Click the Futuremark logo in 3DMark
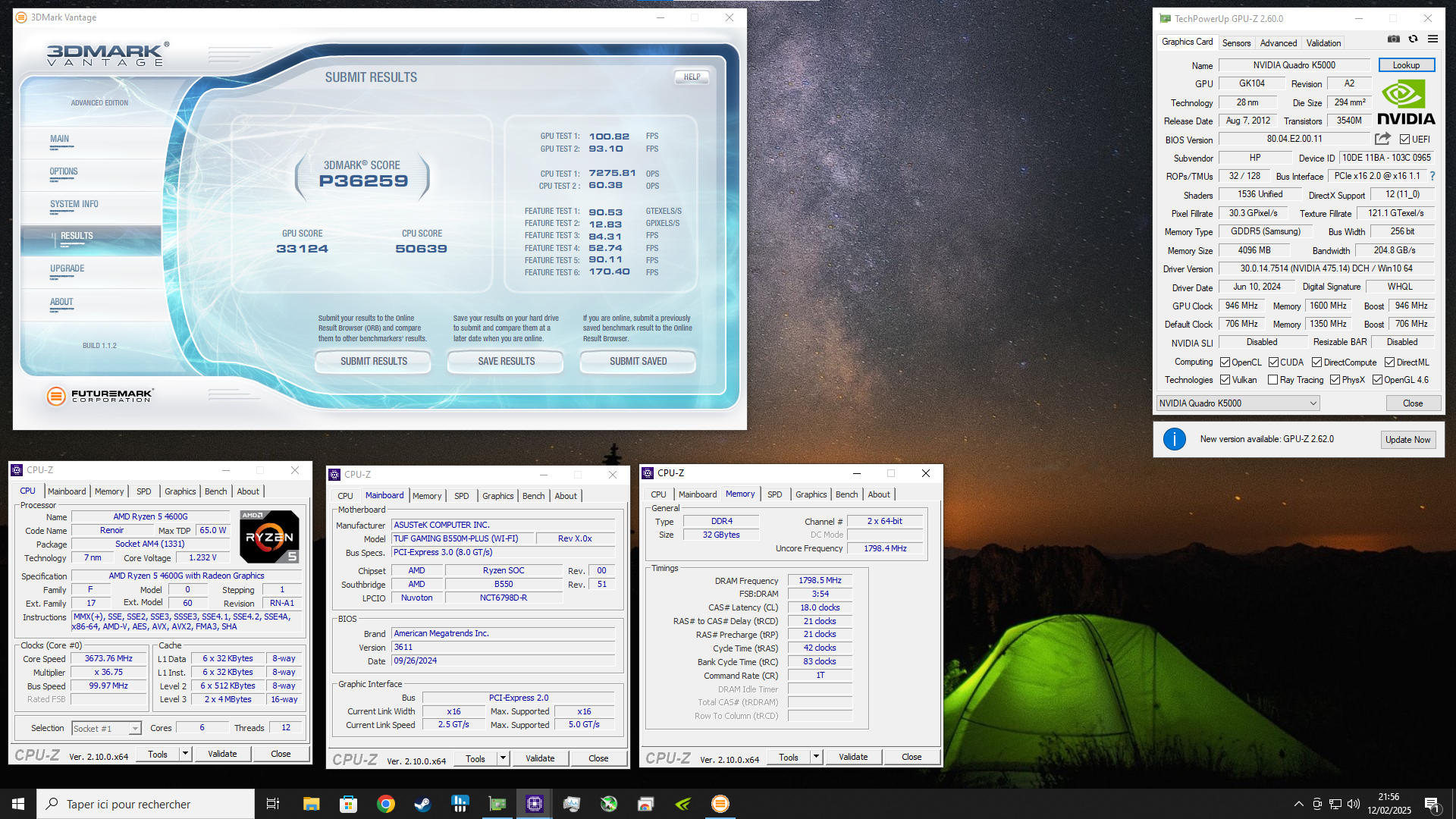 point(100,396)
